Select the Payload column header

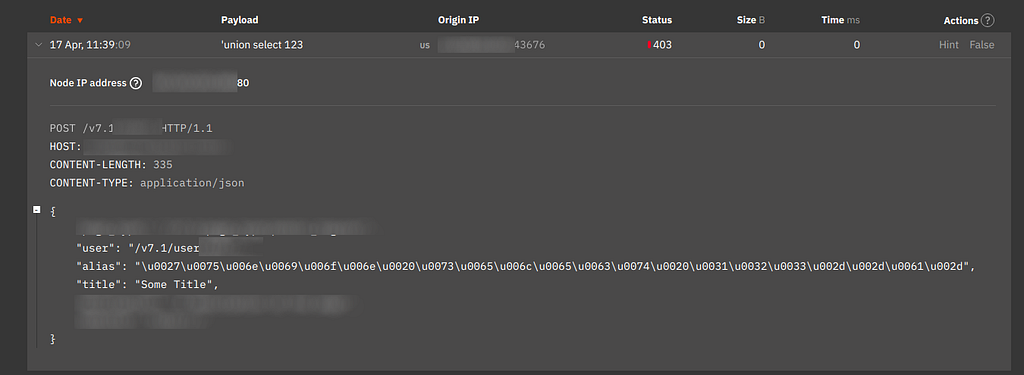[240, 20]
